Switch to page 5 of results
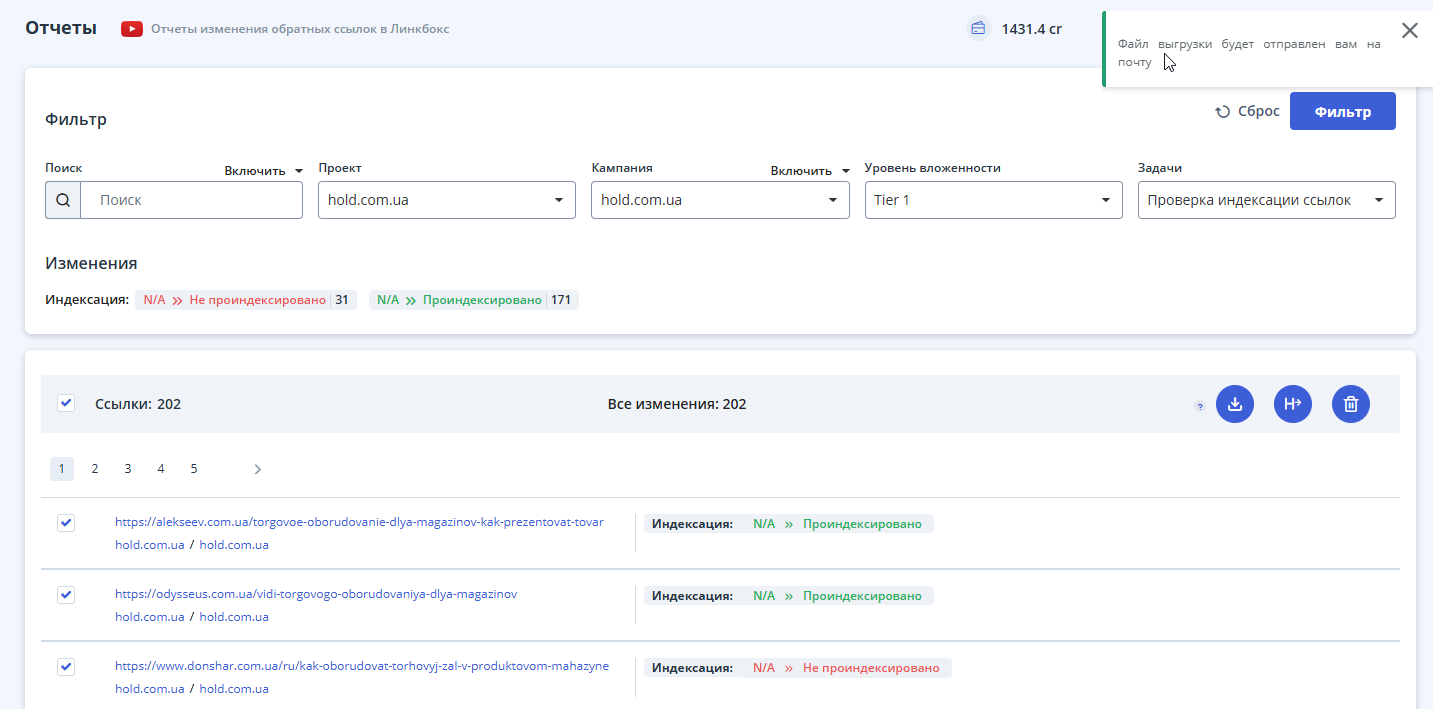 click(194, 469)
